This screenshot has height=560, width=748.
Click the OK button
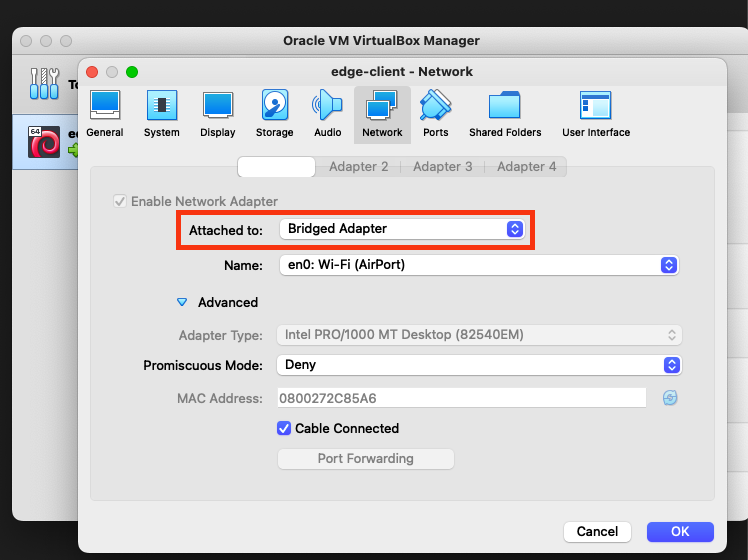coord(680,531)
